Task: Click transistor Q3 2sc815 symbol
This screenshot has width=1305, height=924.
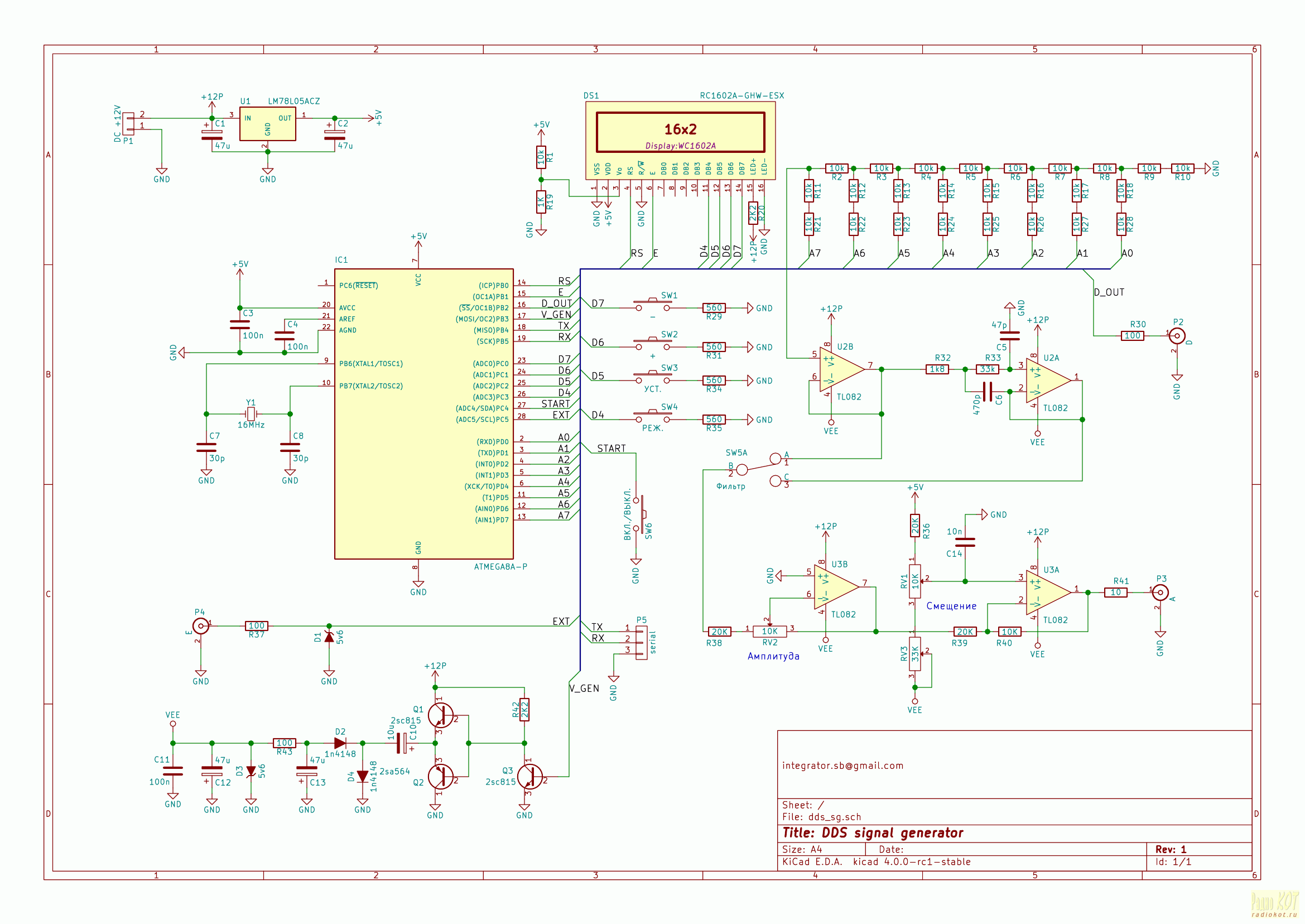Action: (x=529, y=777)
